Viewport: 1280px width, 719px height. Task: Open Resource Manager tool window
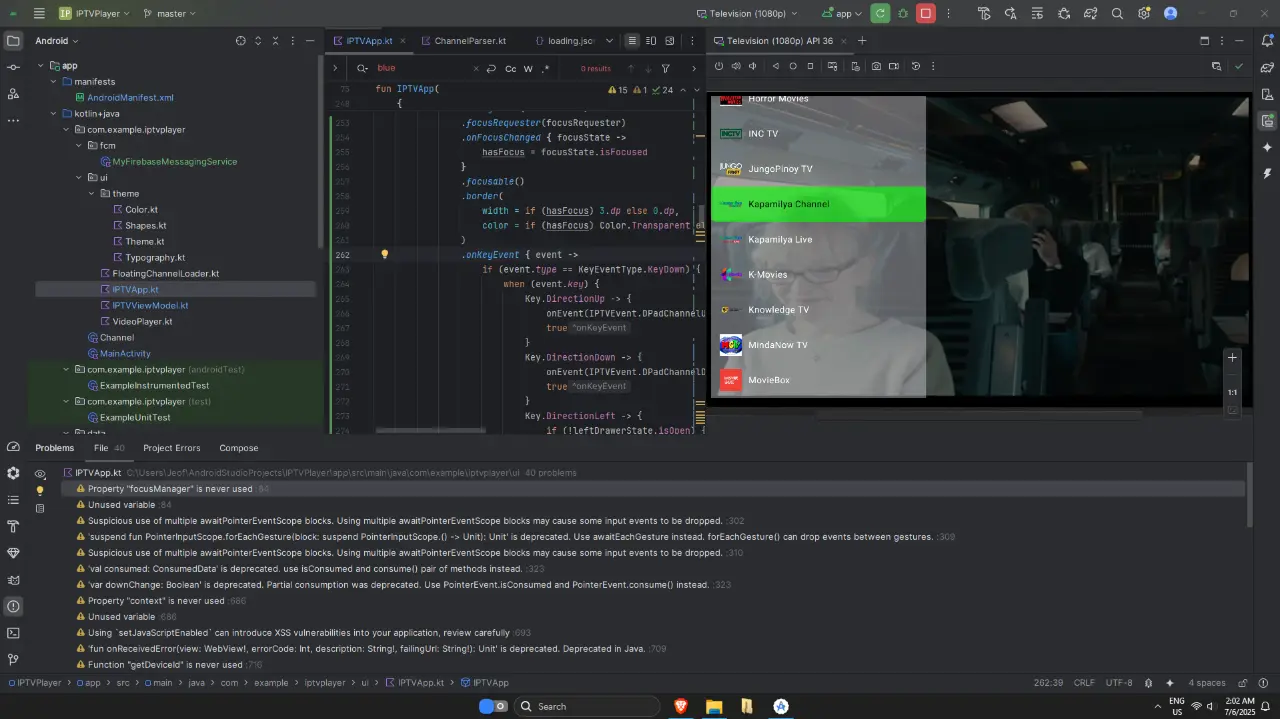pos(13,93)
